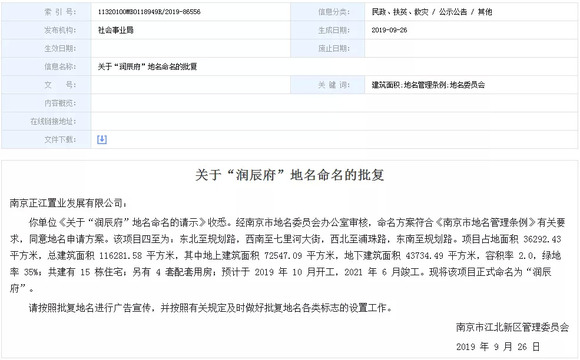Click the empty 生效日期 value field
The image size is (580, 360).
tap(190, 48)
